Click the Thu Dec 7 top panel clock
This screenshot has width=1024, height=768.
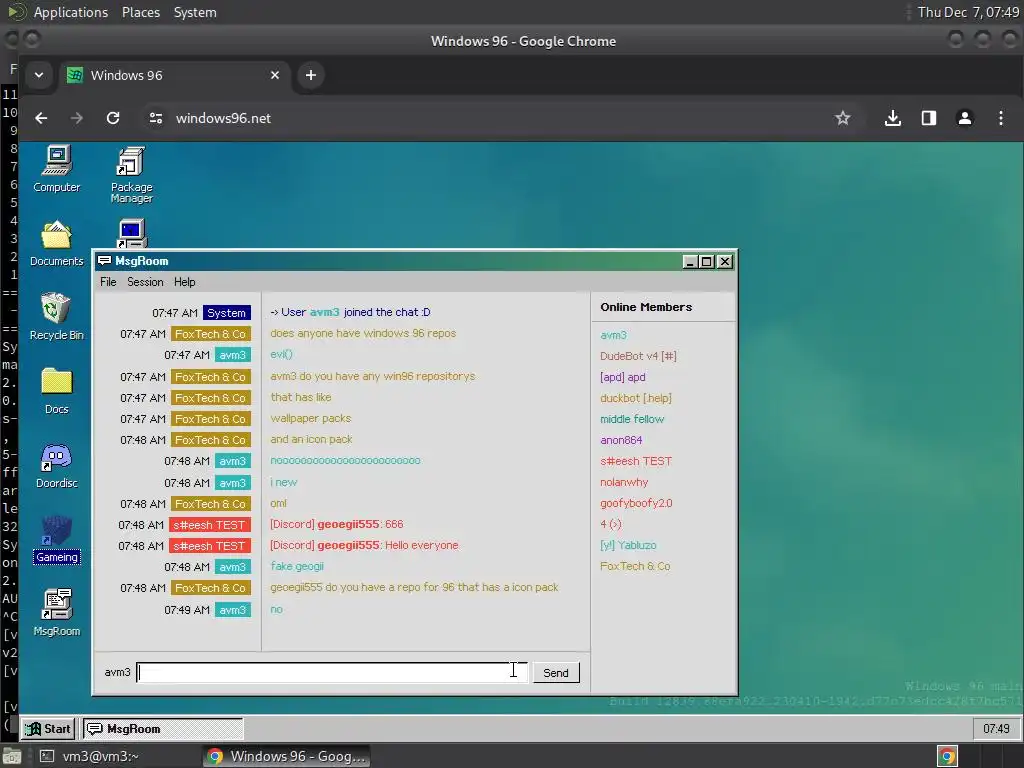tap(968, 12)
